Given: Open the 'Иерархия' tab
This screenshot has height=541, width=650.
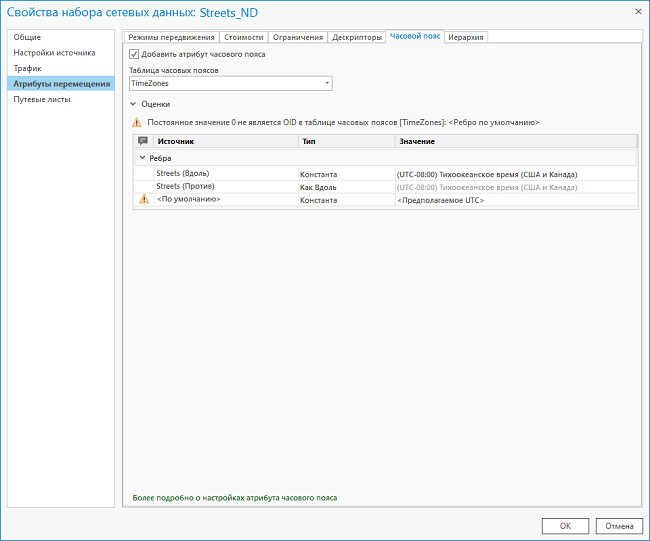Looking at the screenshot, I should 466,37.
